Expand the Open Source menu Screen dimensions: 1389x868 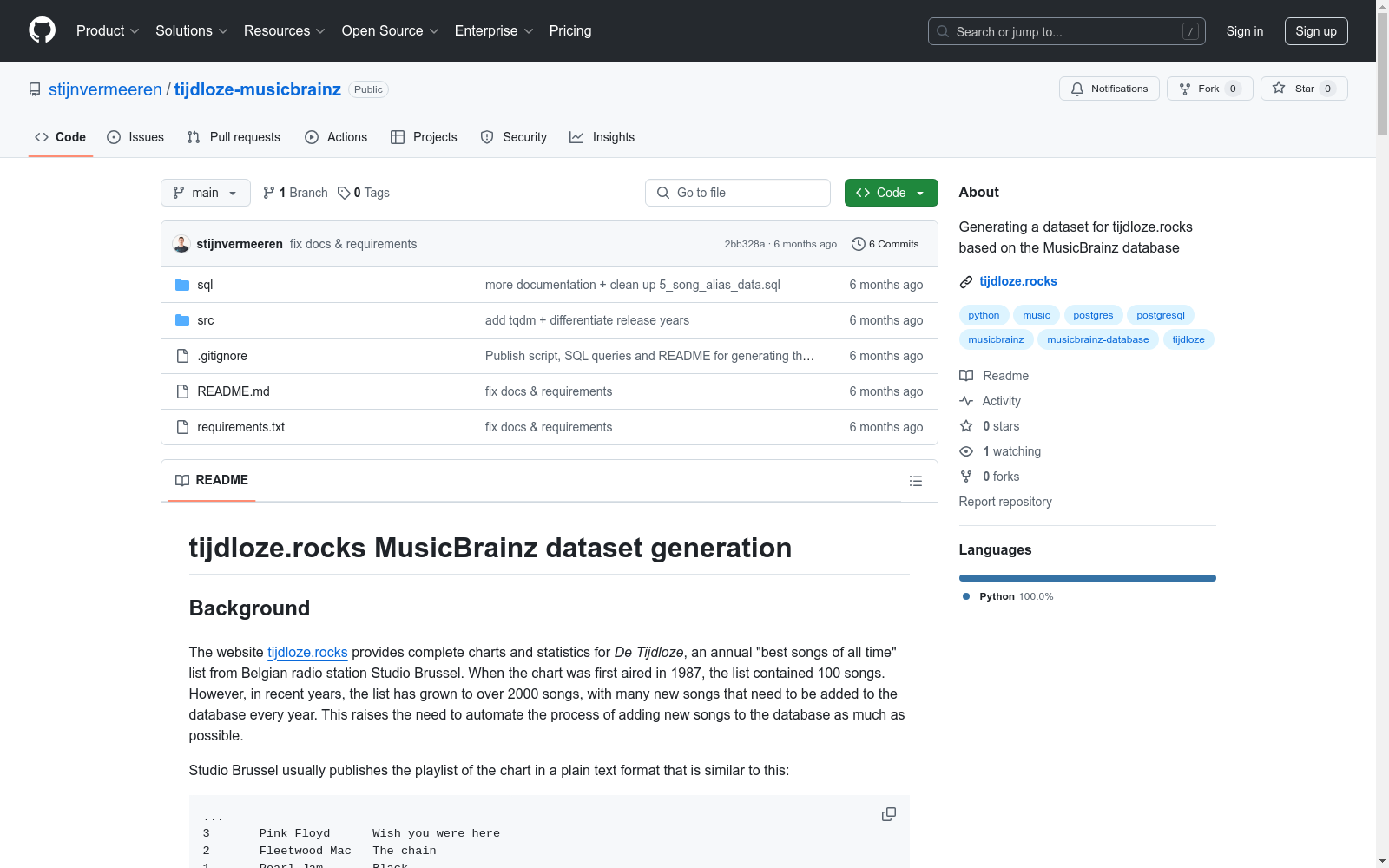coord(391,31)
